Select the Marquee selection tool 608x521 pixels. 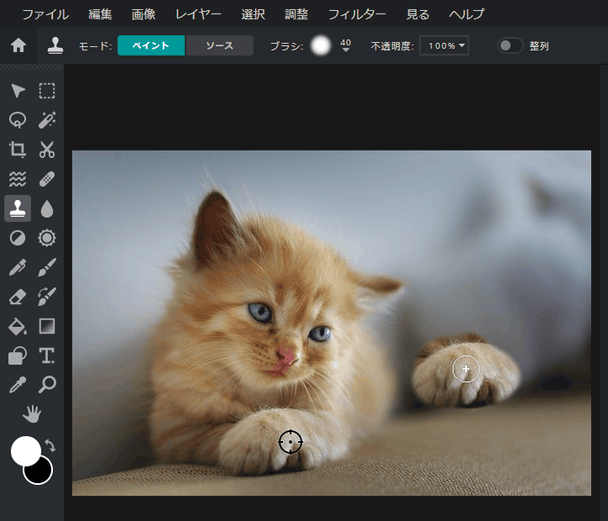(47, 91)
